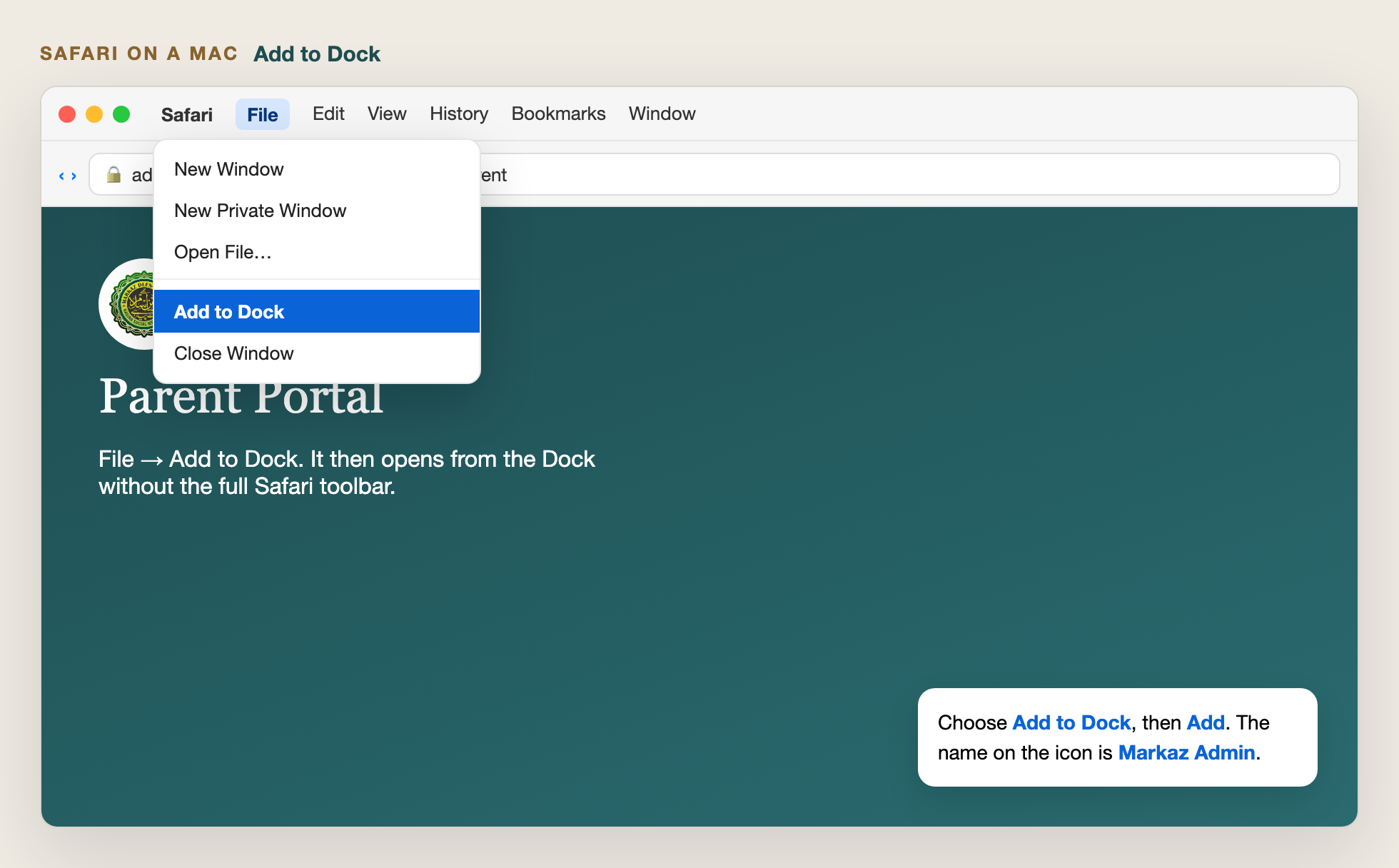Image resolution: width=1399 pixels, height=868 pixels.
Task: Click the 'File → Add to Dock' instruction text
Action: coord(347,473)
